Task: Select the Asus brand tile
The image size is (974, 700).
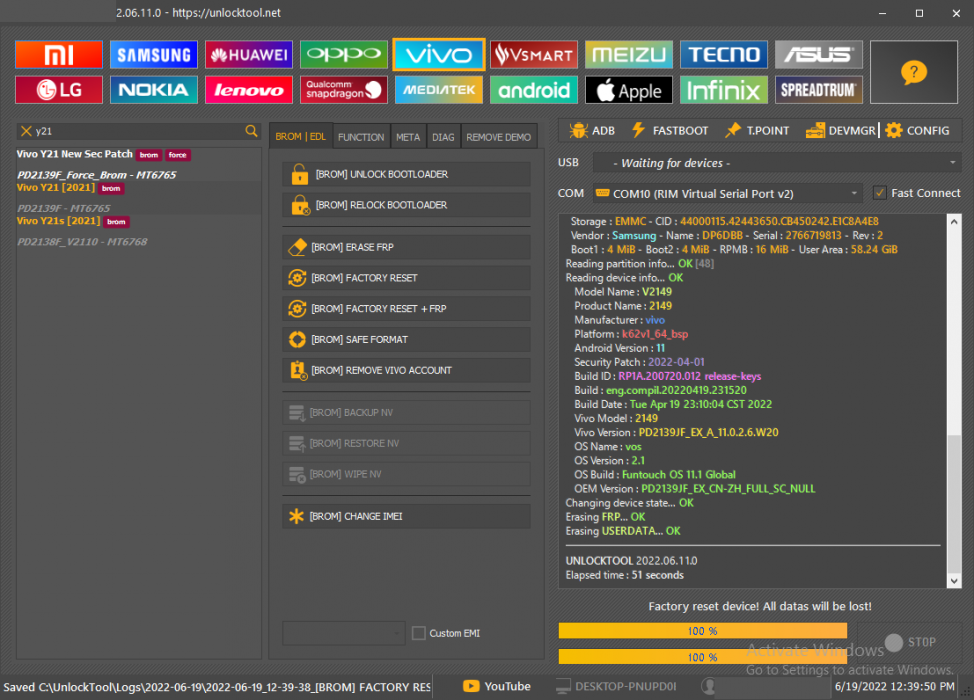Action: (819, 55)
